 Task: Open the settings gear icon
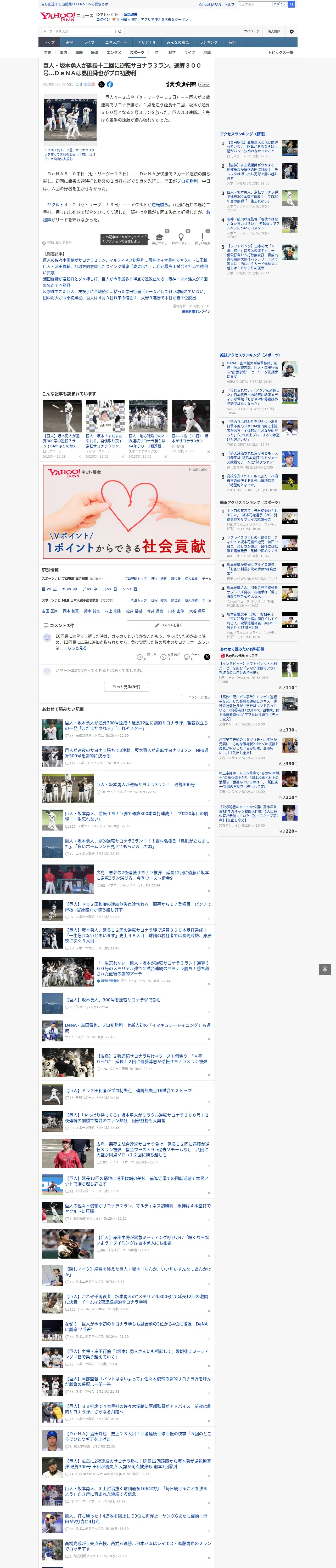tap(292, 32)
